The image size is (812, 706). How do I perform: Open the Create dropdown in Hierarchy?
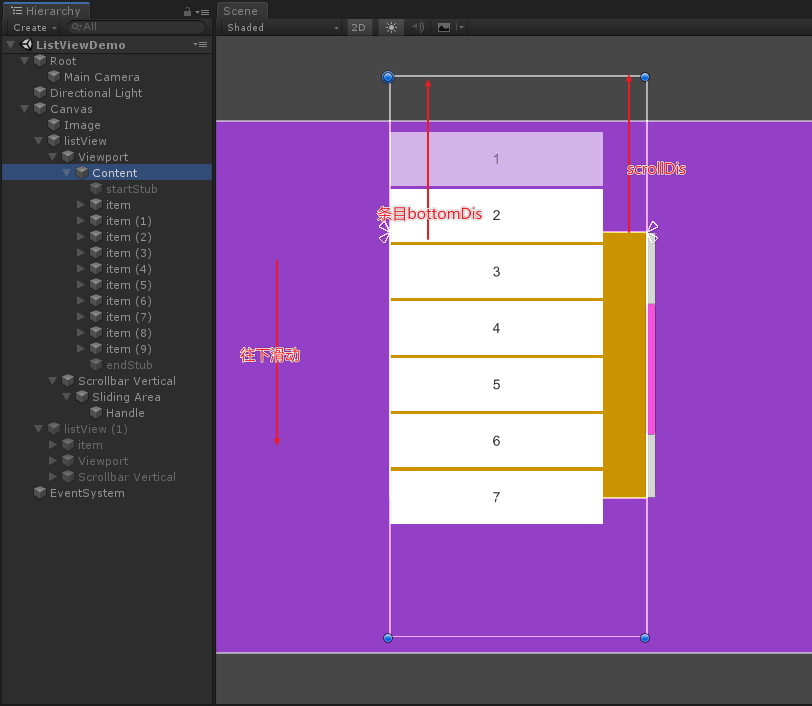tap(34, 27)
